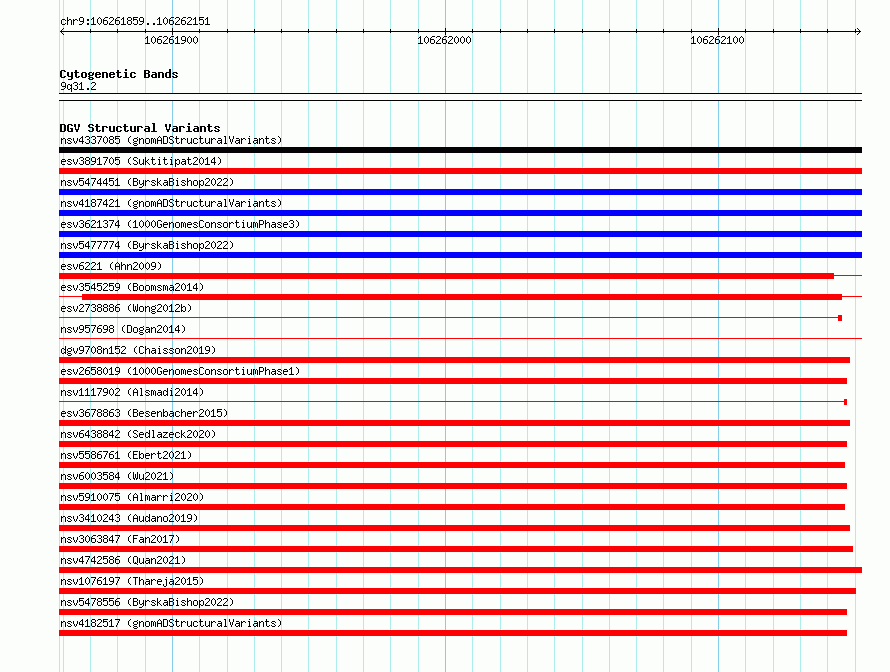Click the 106261900 ruler position label
This screenshot has height=672, width=890.
coord(171,40)
